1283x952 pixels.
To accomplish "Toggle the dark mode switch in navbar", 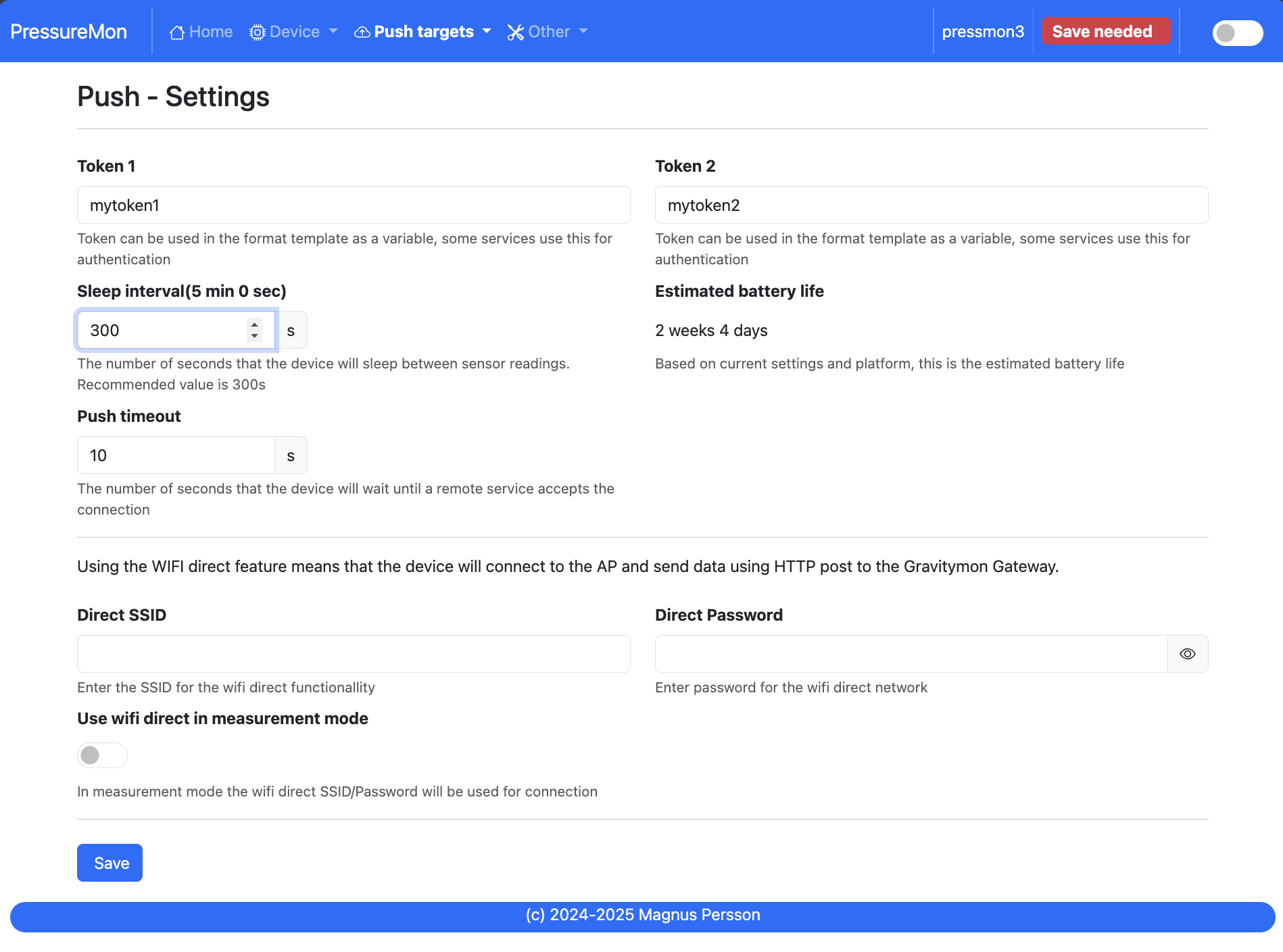I will point(1238,32).
